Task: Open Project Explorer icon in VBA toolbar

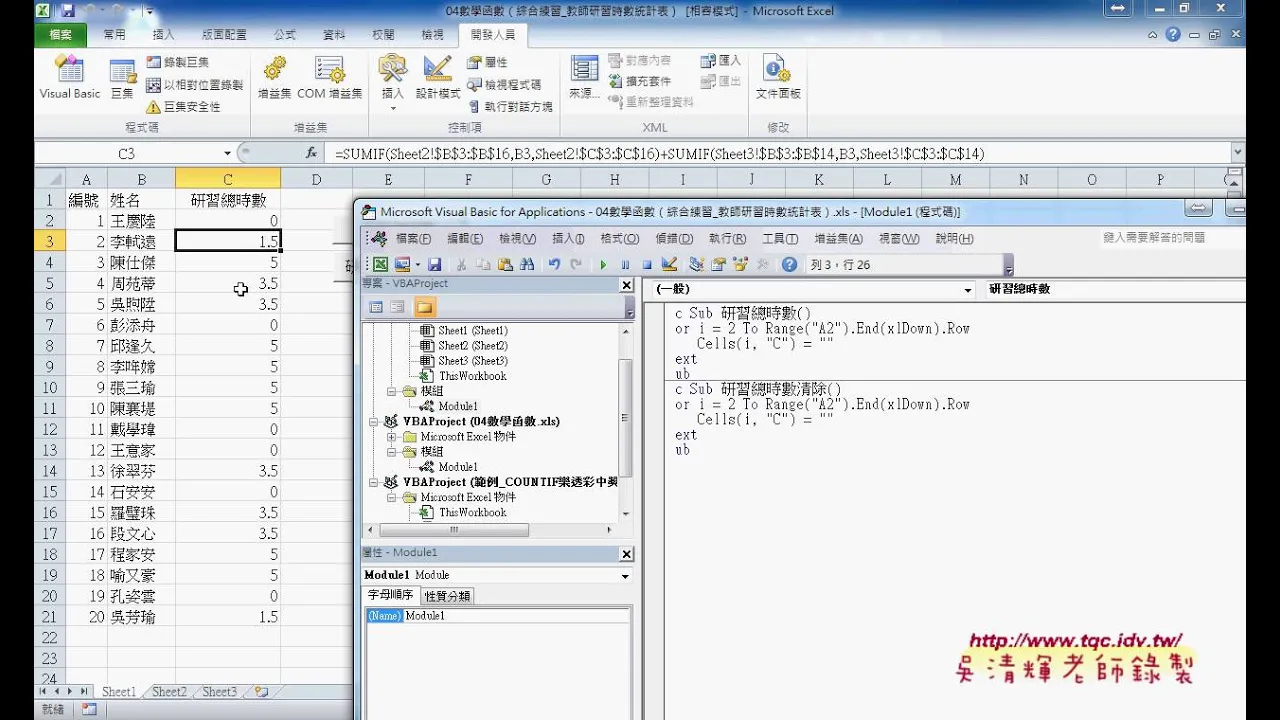Action: point(697,265)
